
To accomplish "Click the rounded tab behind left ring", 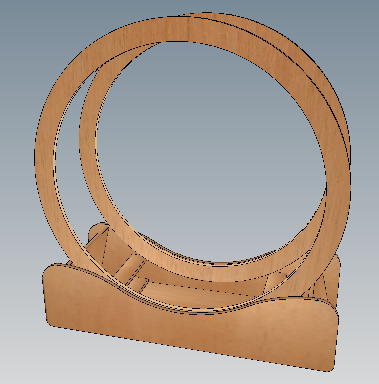I will click(x=97, y=231).
